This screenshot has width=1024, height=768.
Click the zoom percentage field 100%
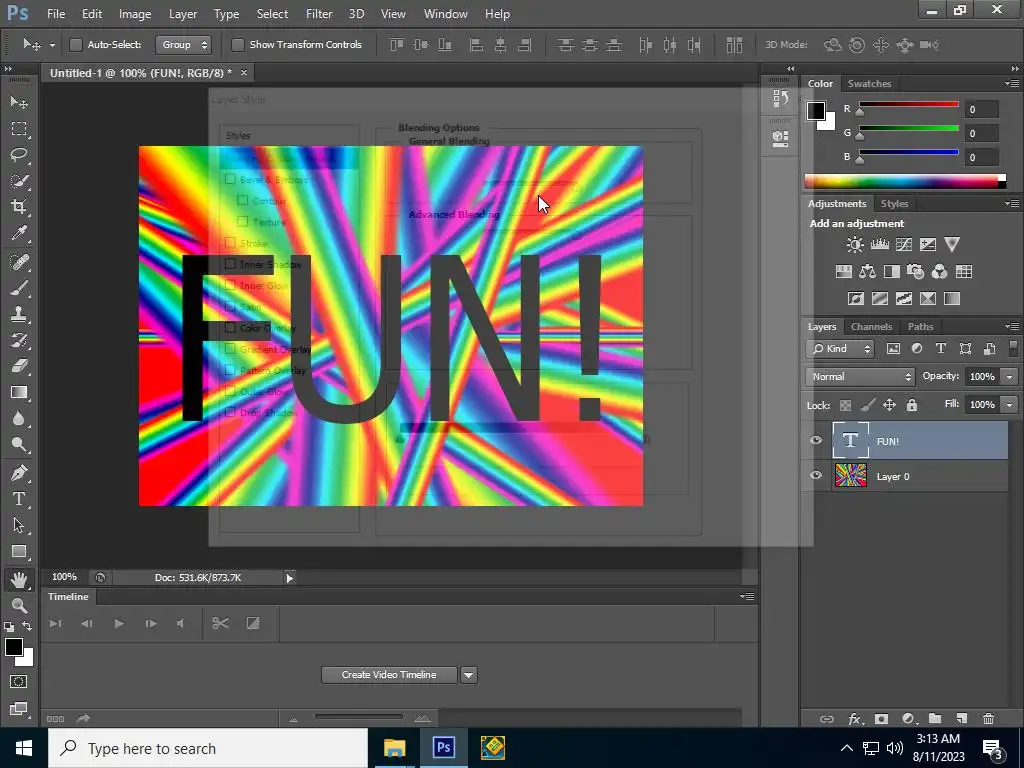click(65, 577)
